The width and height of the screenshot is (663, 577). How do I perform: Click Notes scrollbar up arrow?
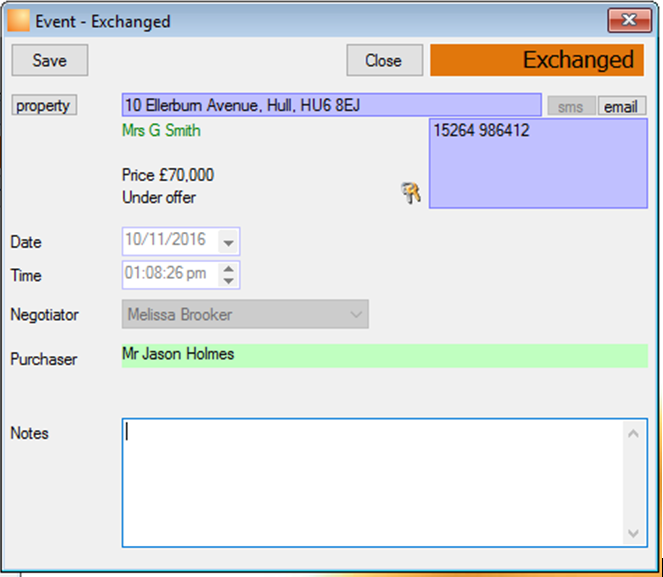pos(633,433)
